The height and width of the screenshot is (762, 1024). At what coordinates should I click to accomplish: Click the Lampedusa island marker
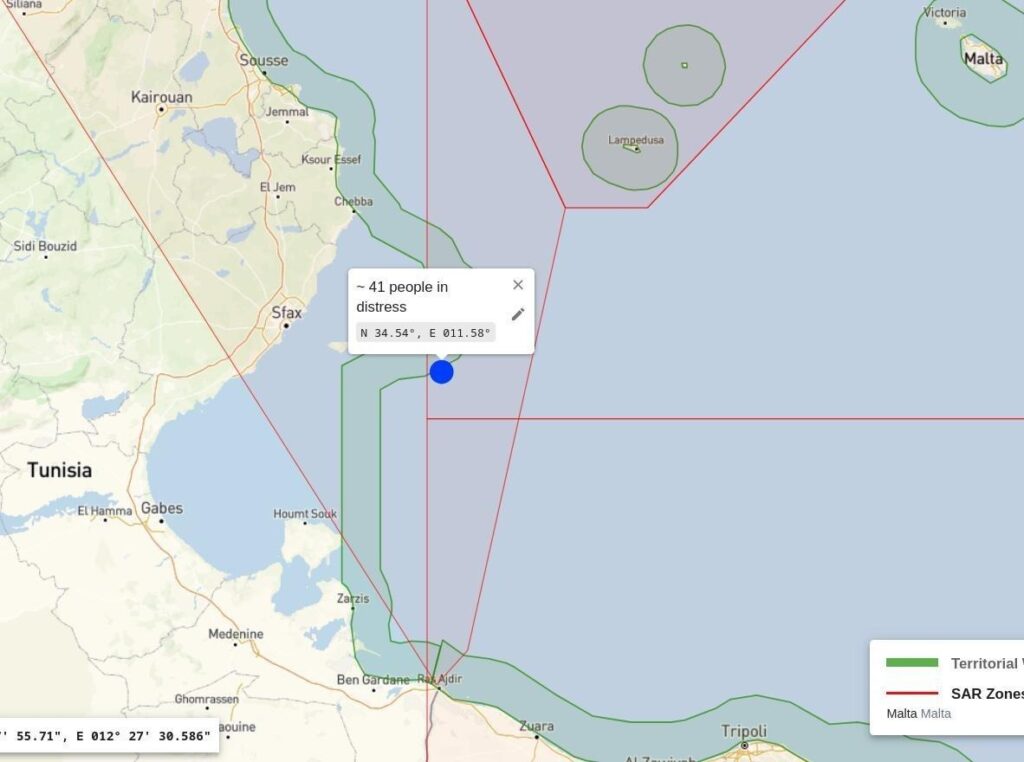click(x=631, y=149)
